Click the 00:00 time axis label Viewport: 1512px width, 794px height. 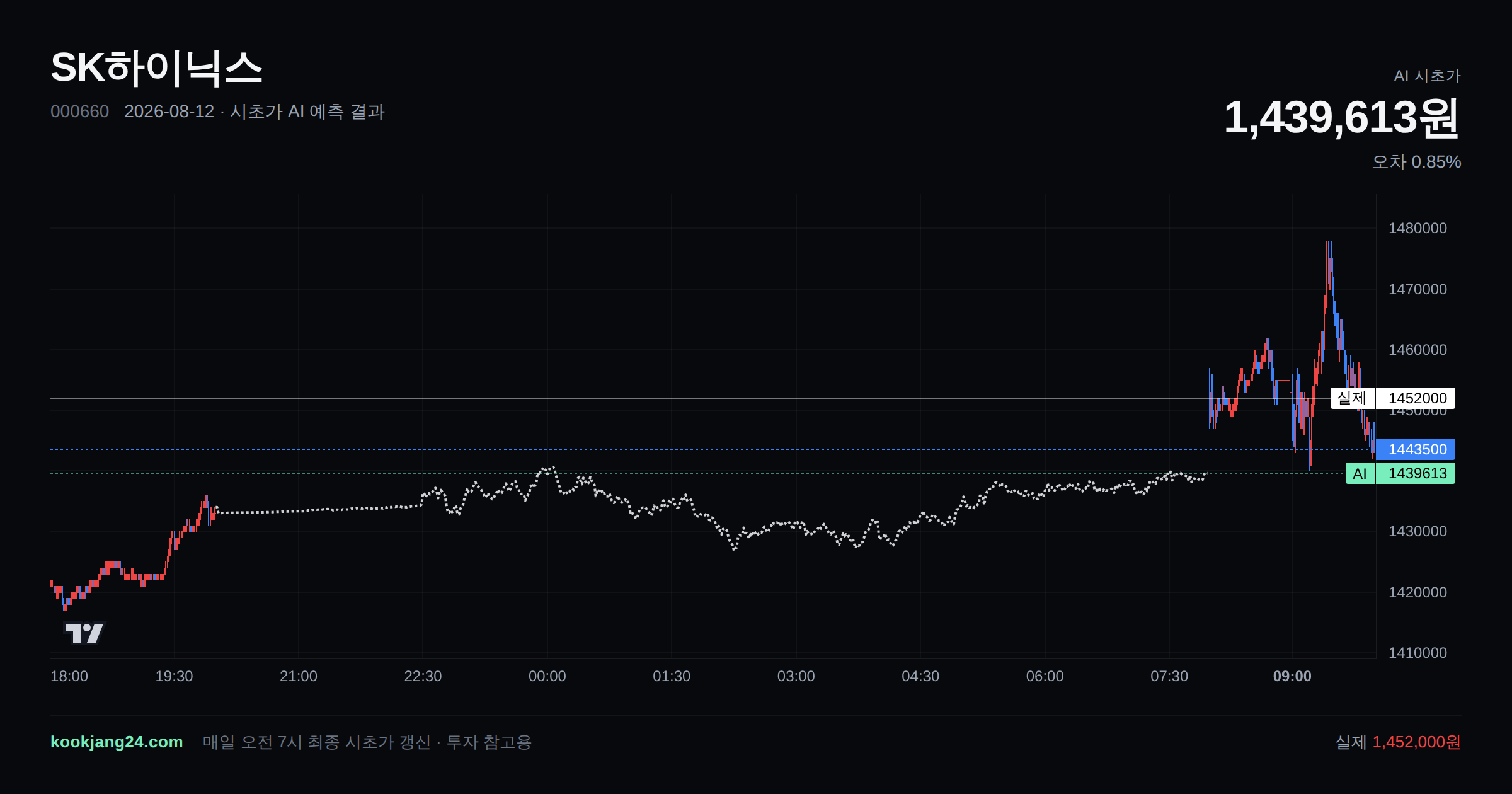pyautogui.click(x=547, y=676)
